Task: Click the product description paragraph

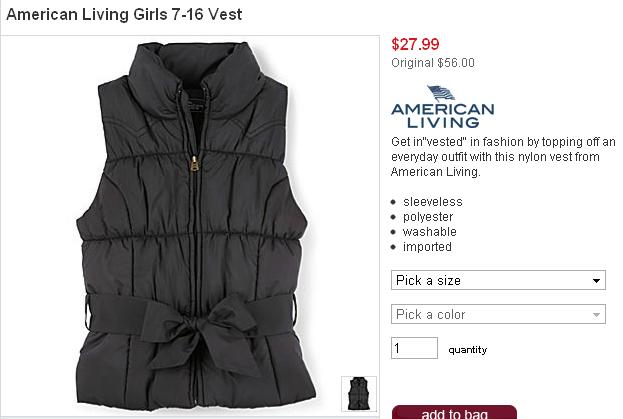Action: (503, 157)
